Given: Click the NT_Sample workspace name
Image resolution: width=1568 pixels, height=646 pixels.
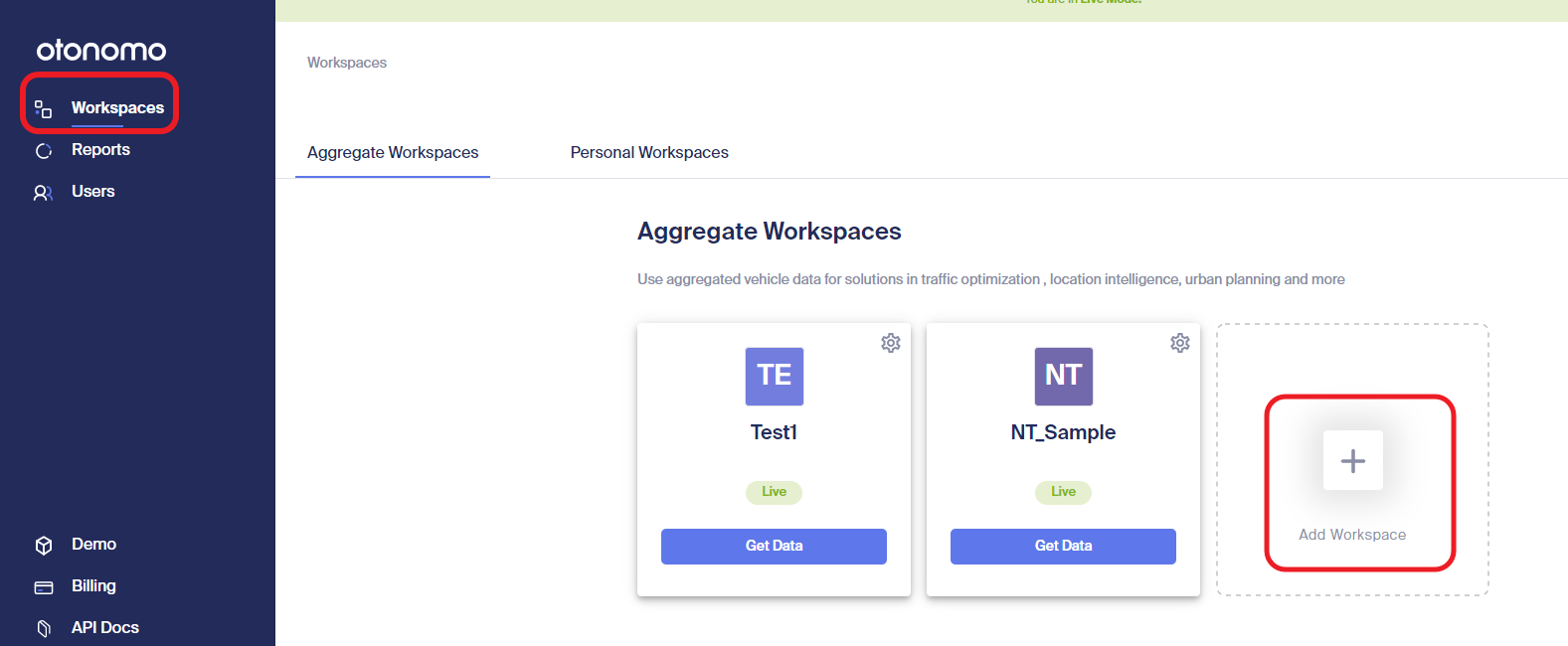Looking at the screenshot, I should coord(1063,432).
